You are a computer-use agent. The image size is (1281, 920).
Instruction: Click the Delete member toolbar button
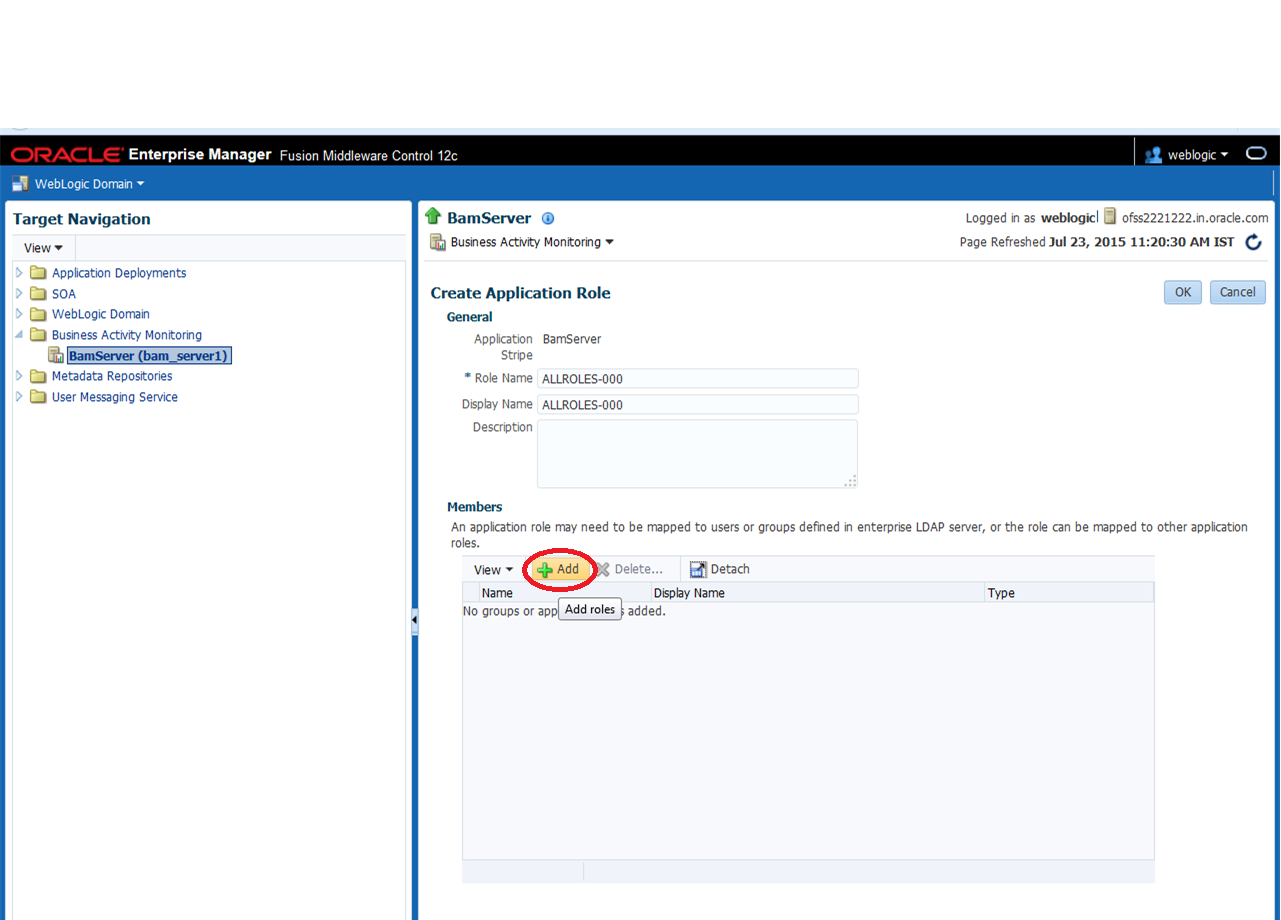(630, 569)
